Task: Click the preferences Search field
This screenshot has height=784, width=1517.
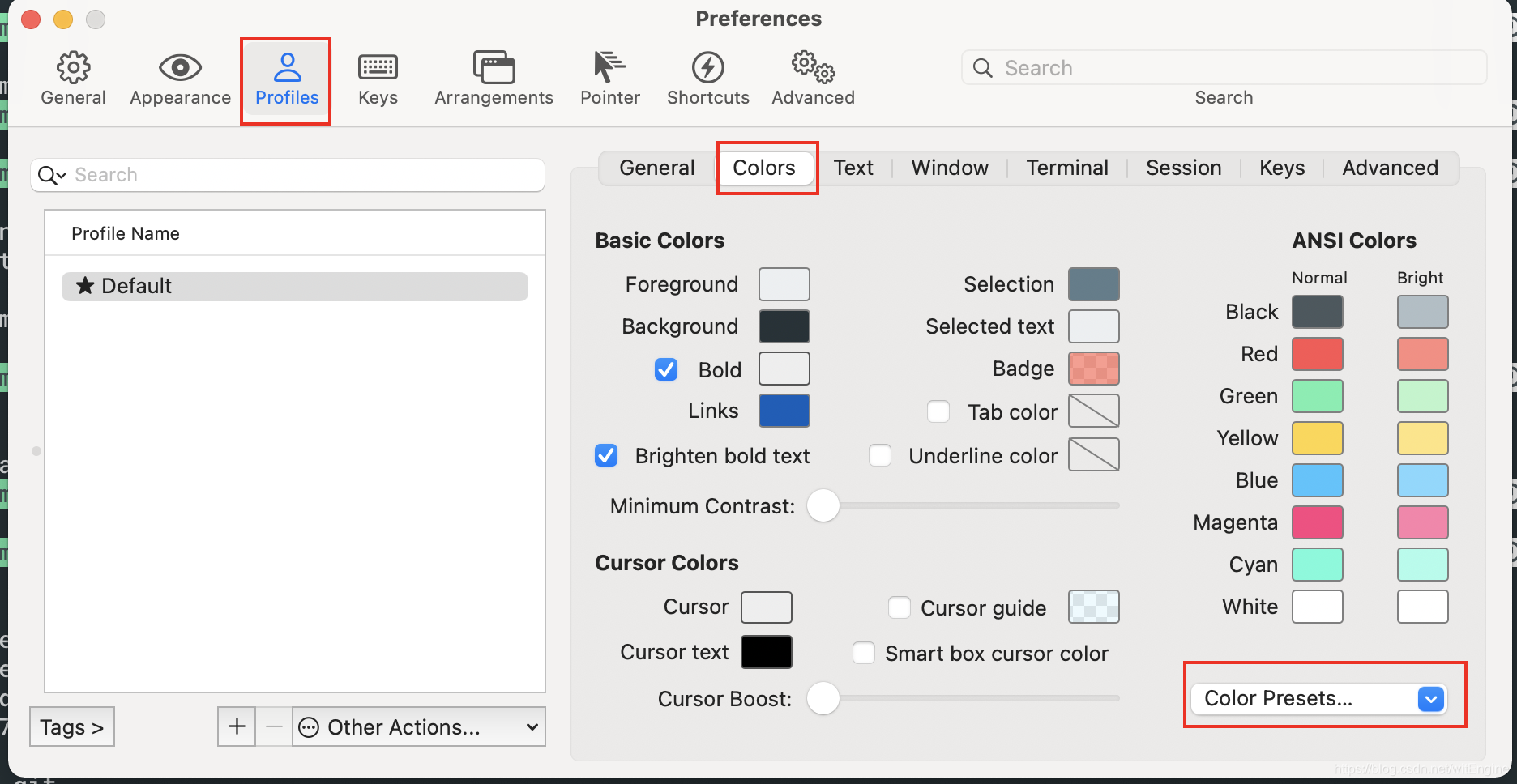Action: click(x=1224, y=67)
